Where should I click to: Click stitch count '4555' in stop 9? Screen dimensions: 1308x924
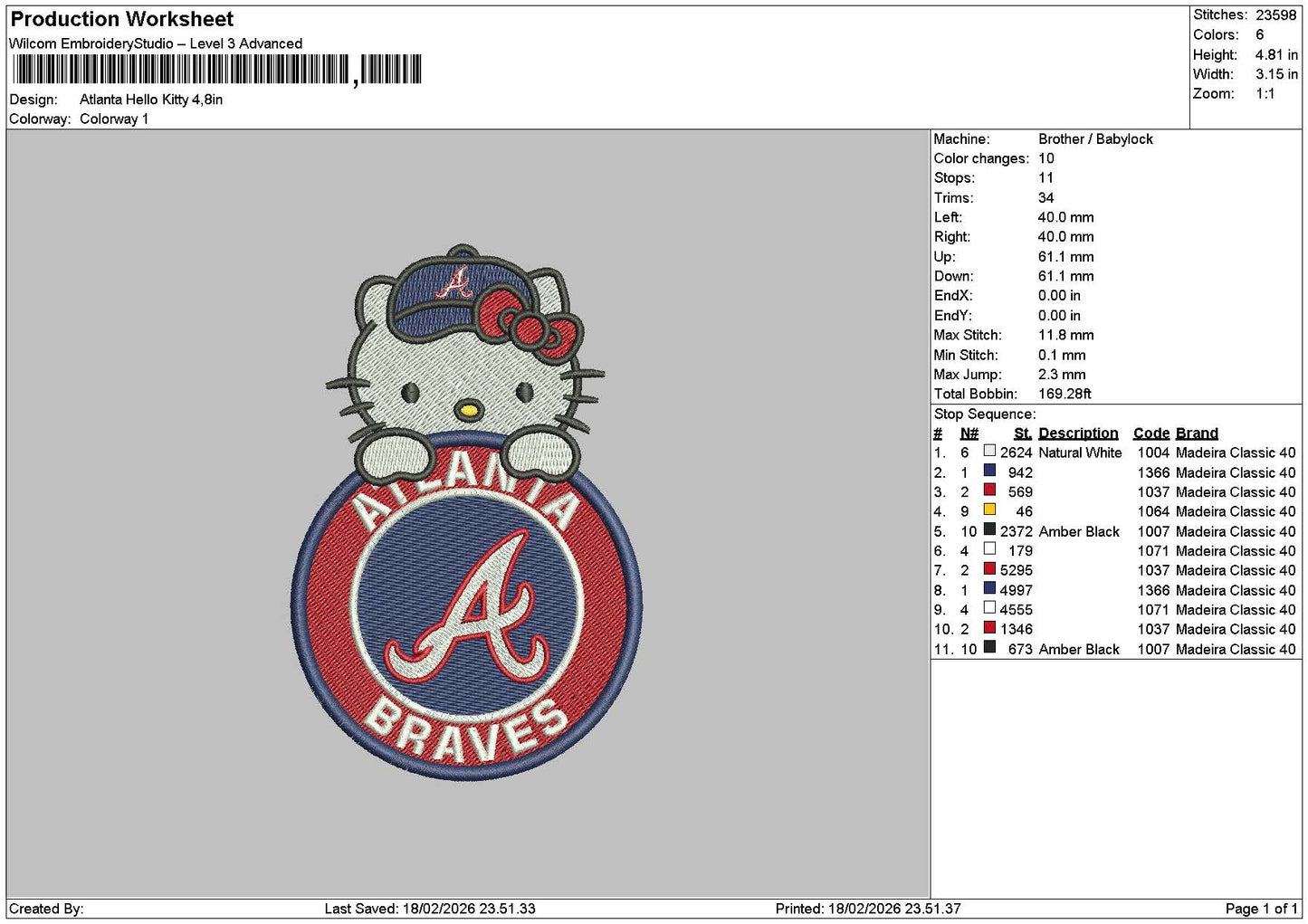pyautogui.click(x=1016, y=610)
